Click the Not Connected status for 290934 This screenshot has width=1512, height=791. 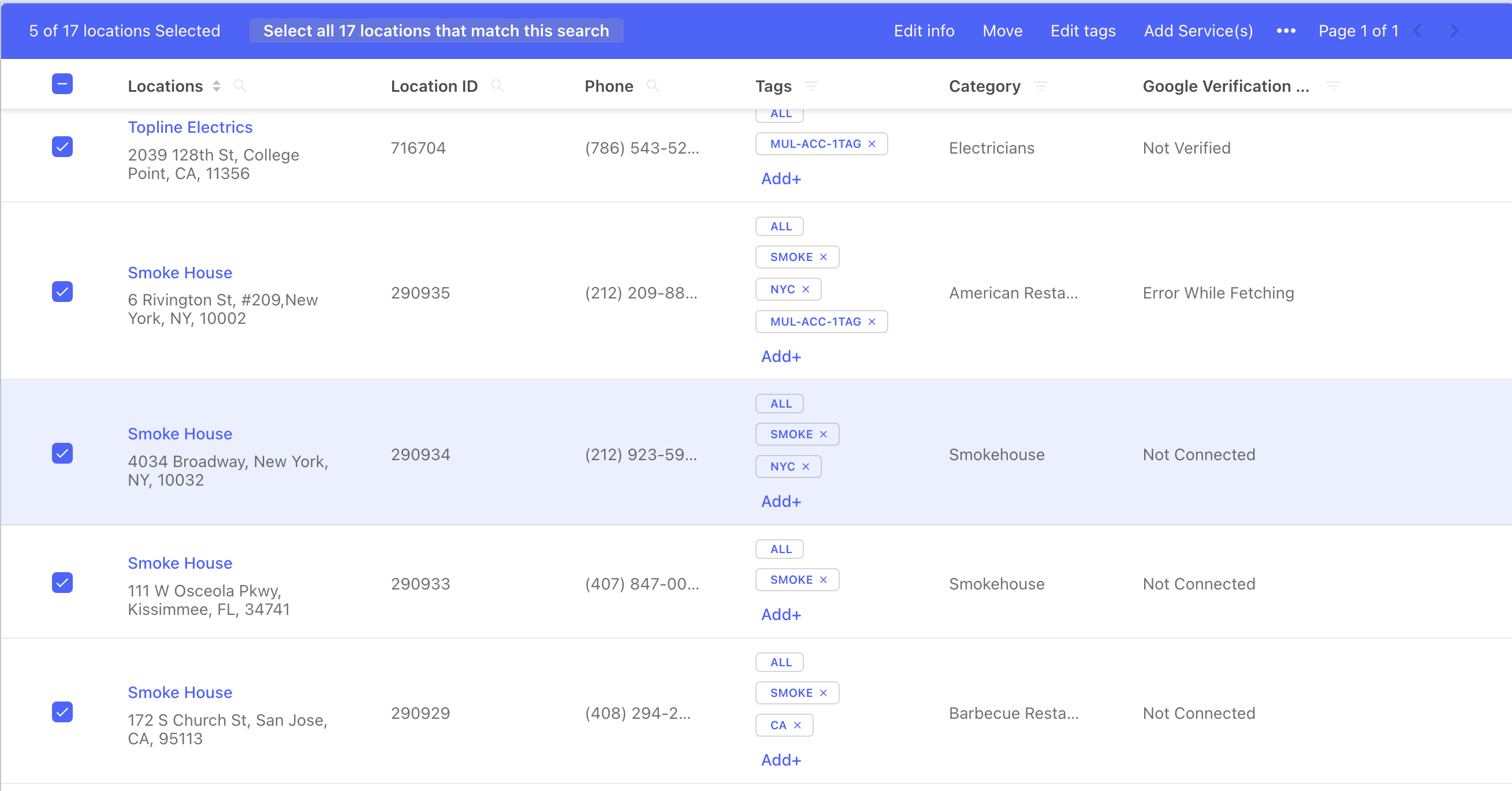1198,455
